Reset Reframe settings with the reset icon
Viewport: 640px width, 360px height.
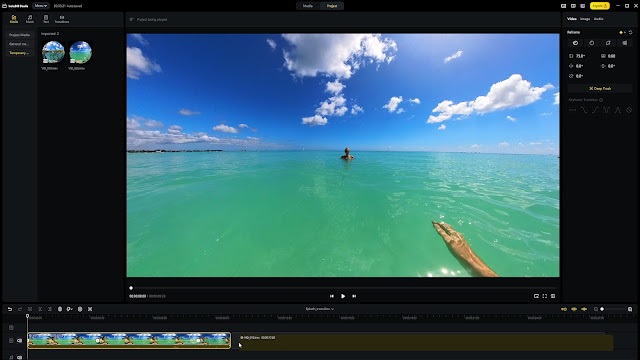(631, 32)
